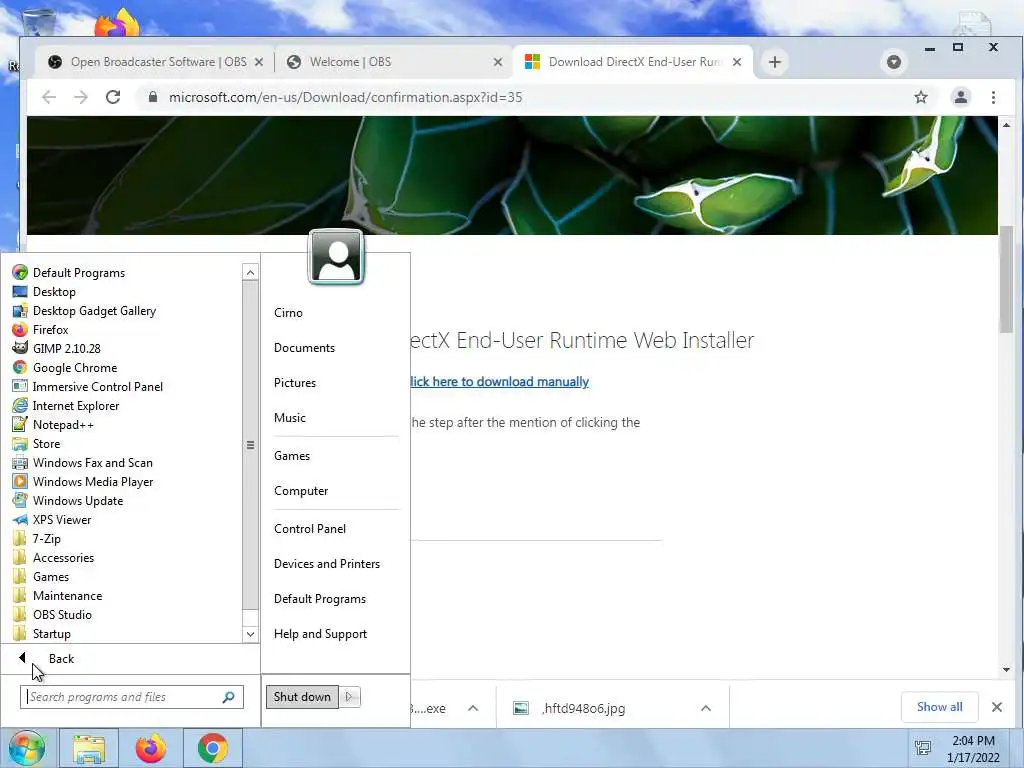Open Chrome three-dot menu
The image size is (1024, 768).
[x=993, y=97]
